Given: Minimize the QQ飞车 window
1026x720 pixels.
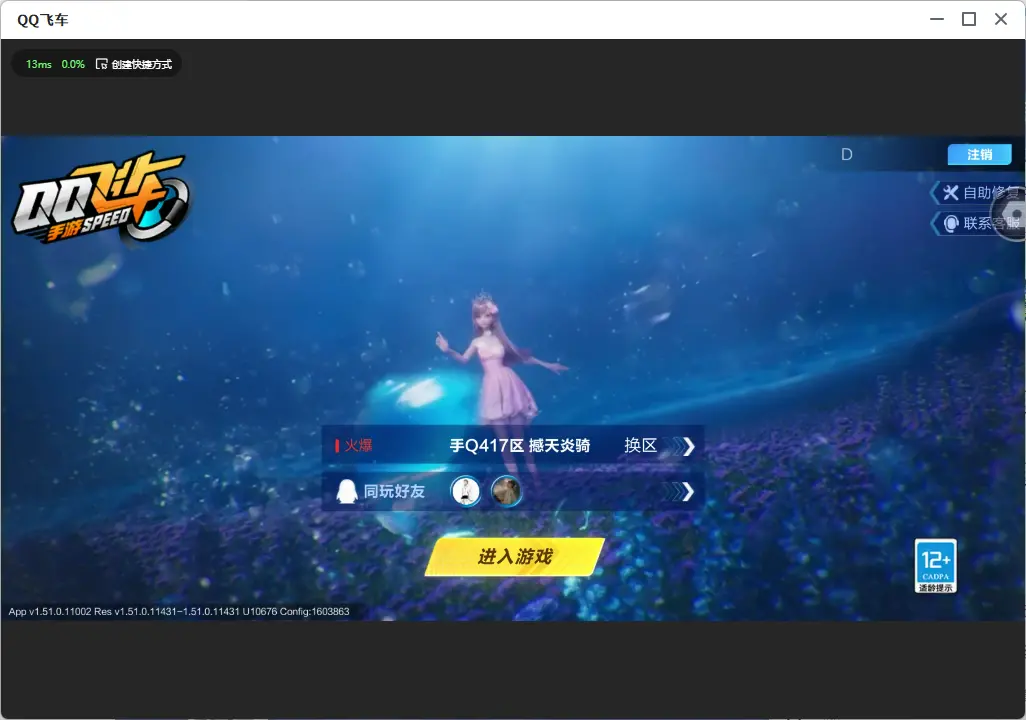Looking at the screenshot, I should (x=937, y=20).
